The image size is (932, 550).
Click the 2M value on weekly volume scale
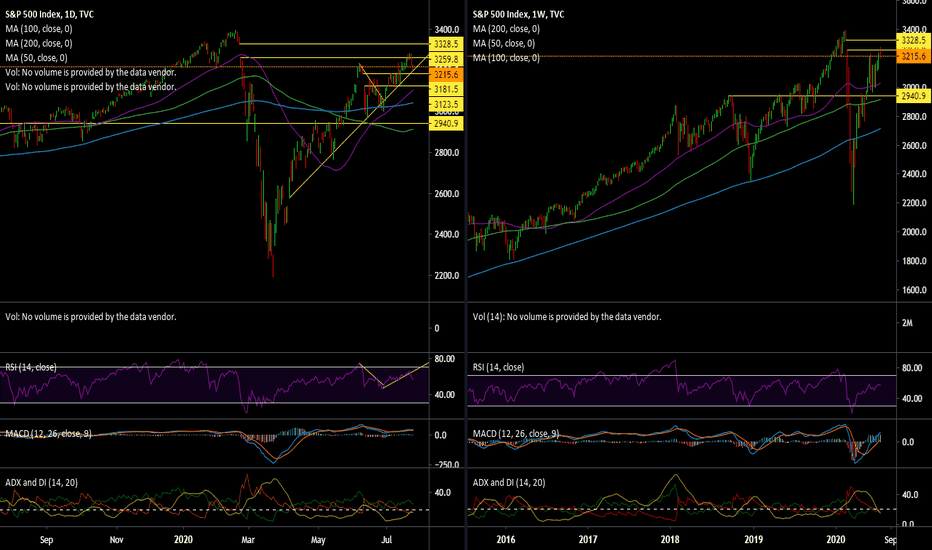tap(907, 323)
